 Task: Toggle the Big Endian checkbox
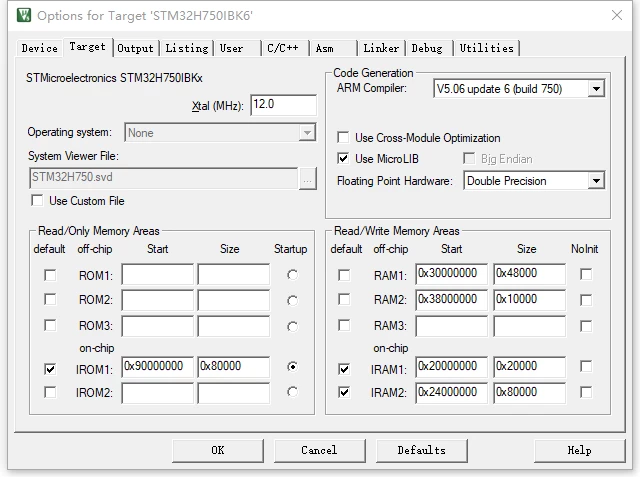pyautogui.click(x=469, y=158)
